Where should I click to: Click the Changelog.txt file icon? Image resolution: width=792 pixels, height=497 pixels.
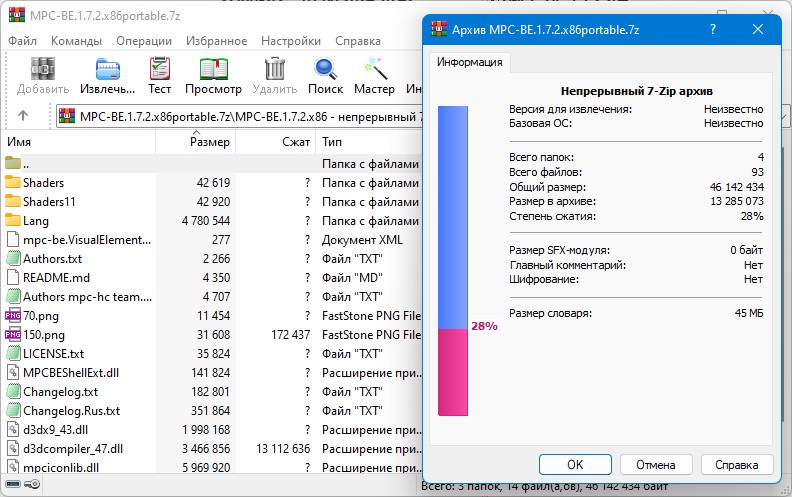pyautogui.click(x=13, y=391)
